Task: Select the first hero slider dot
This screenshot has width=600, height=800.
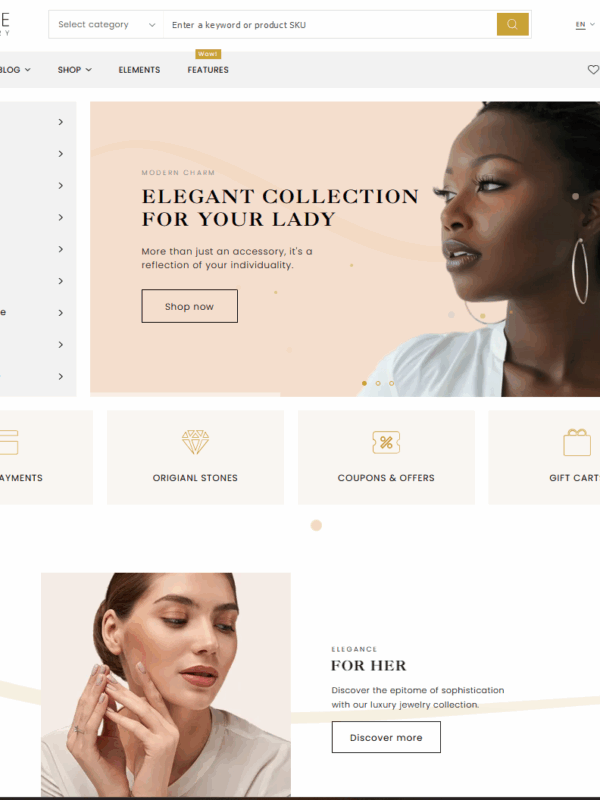Action: (364, 383)
